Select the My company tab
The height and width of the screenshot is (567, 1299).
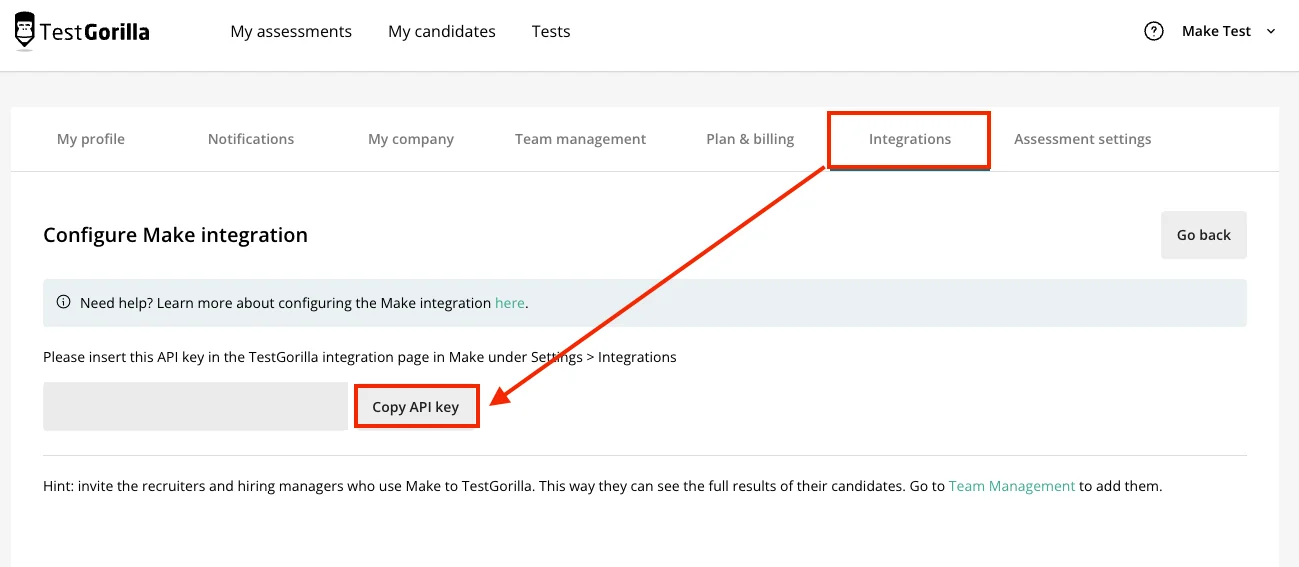[x=411, y=139]
